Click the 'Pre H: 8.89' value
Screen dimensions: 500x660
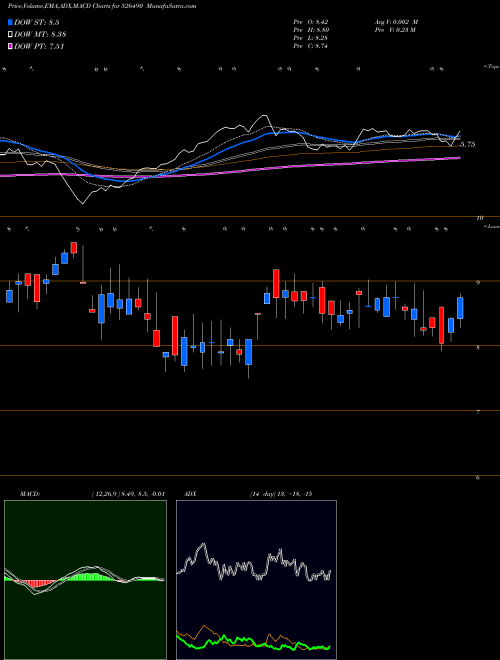pyautogui.click(x=311, y=30)
